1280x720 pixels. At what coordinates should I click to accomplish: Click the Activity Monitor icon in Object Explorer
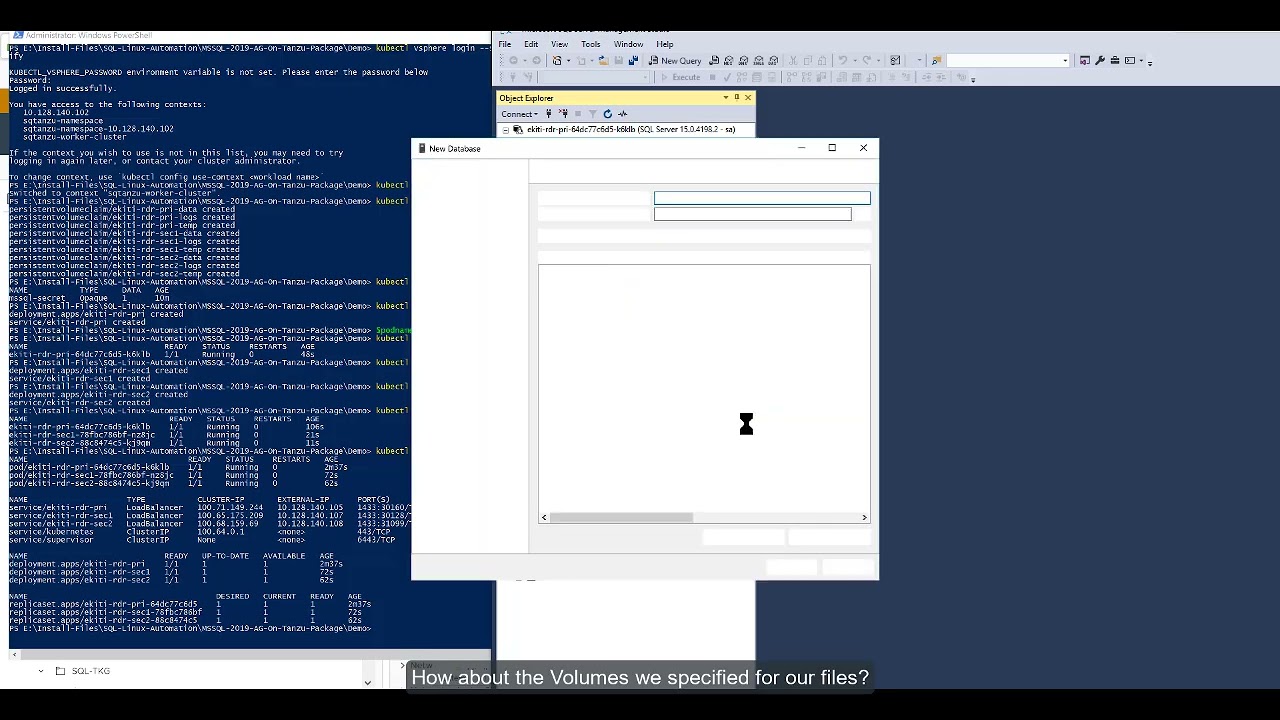622,114
